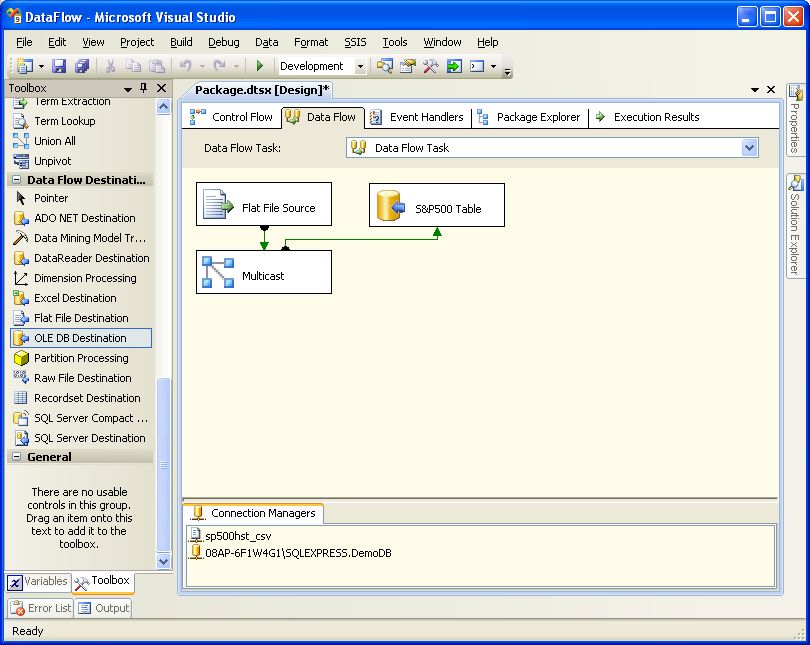810x645 pixels.
Task: Click the Redo toolbar icon
Action: (220, 66)
